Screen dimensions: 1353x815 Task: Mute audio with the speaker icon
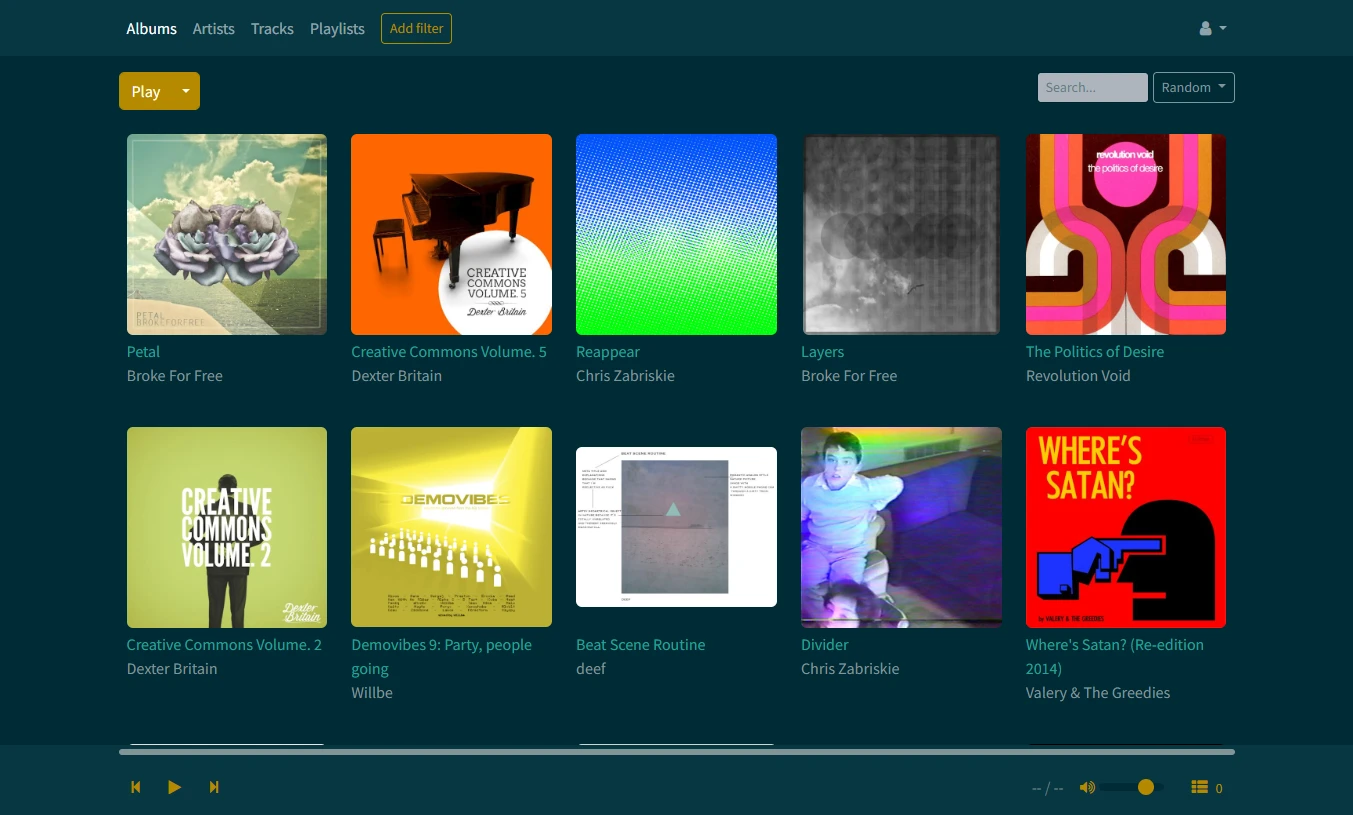click(1087, 787)
